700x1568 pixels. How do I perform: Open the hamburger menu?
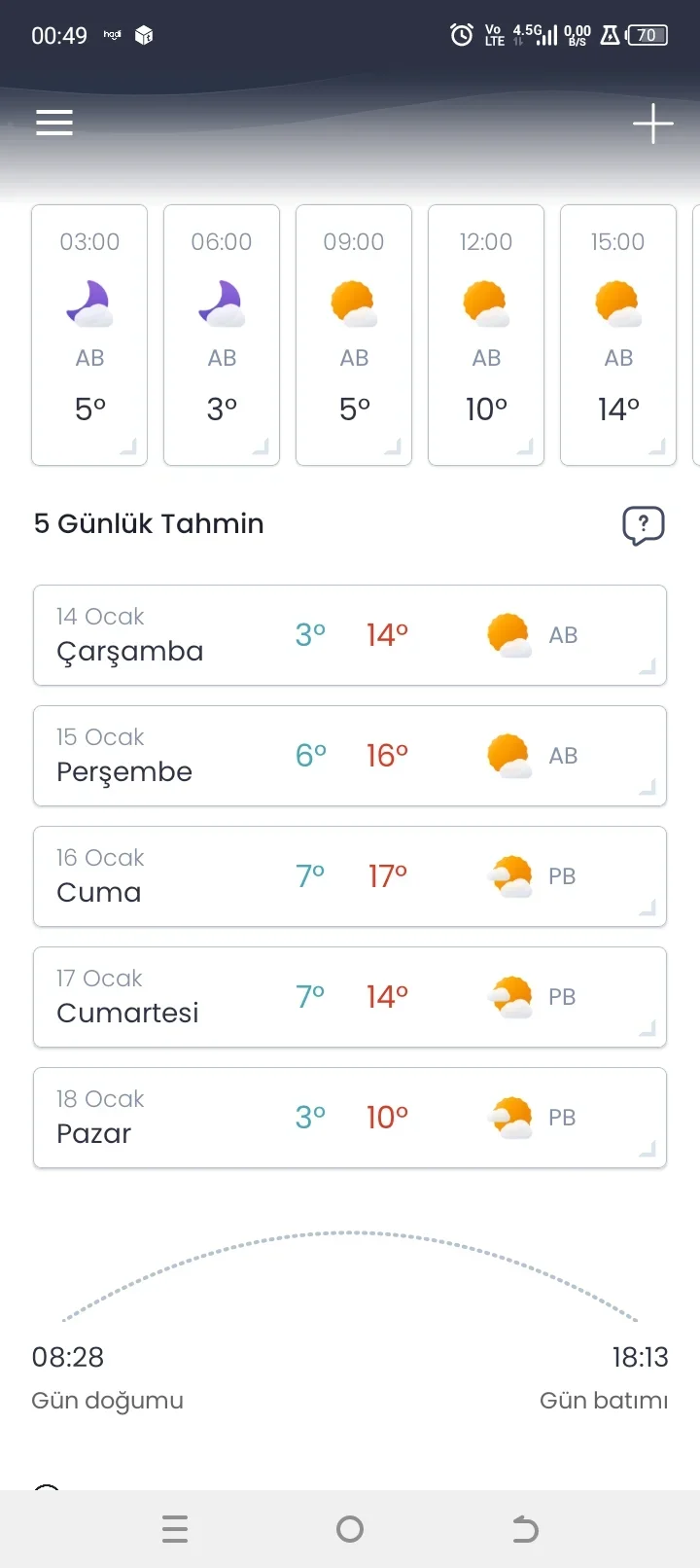tap(54, 123)
